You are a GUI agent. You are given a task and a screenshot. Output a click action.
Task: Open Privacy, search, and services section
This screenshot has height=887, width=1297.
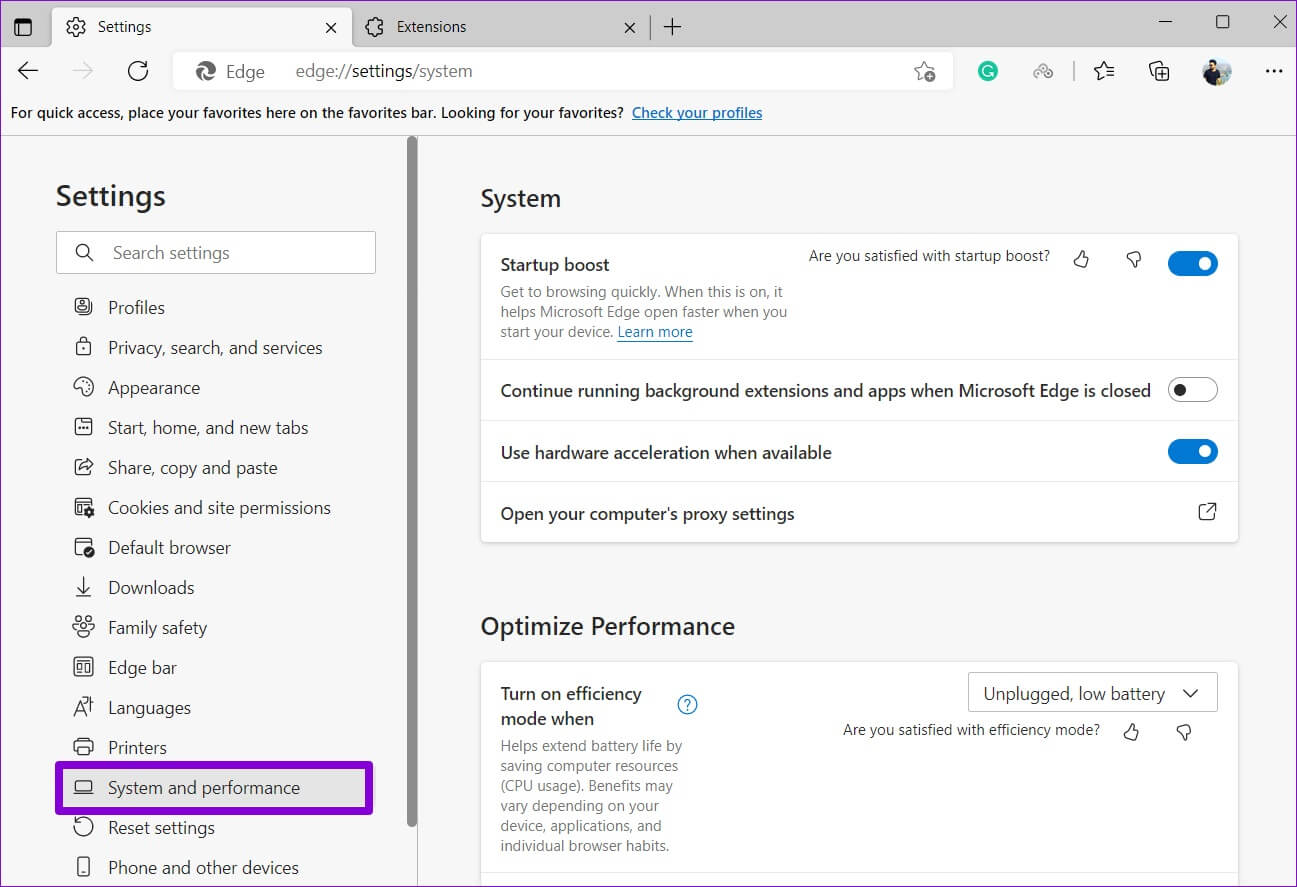(216, 347)
